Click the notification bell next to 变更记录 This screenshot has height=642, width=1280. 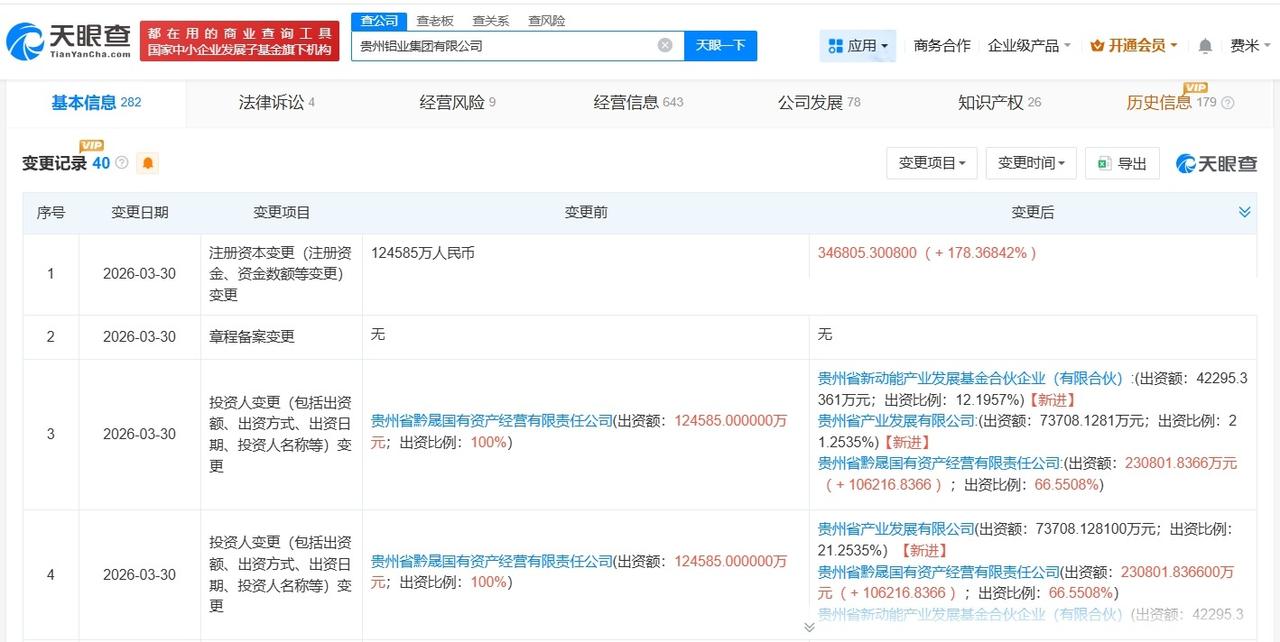[x=148, y=163]
